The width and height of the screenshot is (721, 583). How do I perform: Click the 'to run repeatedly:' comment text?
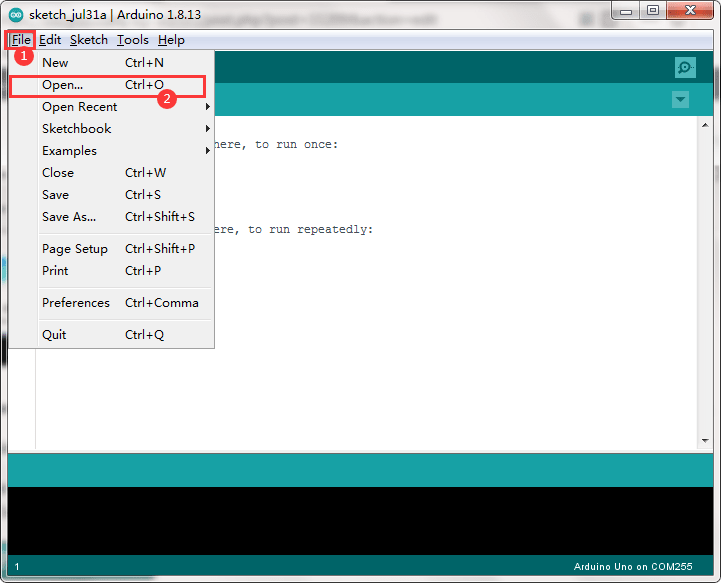(x=310, y=229)
